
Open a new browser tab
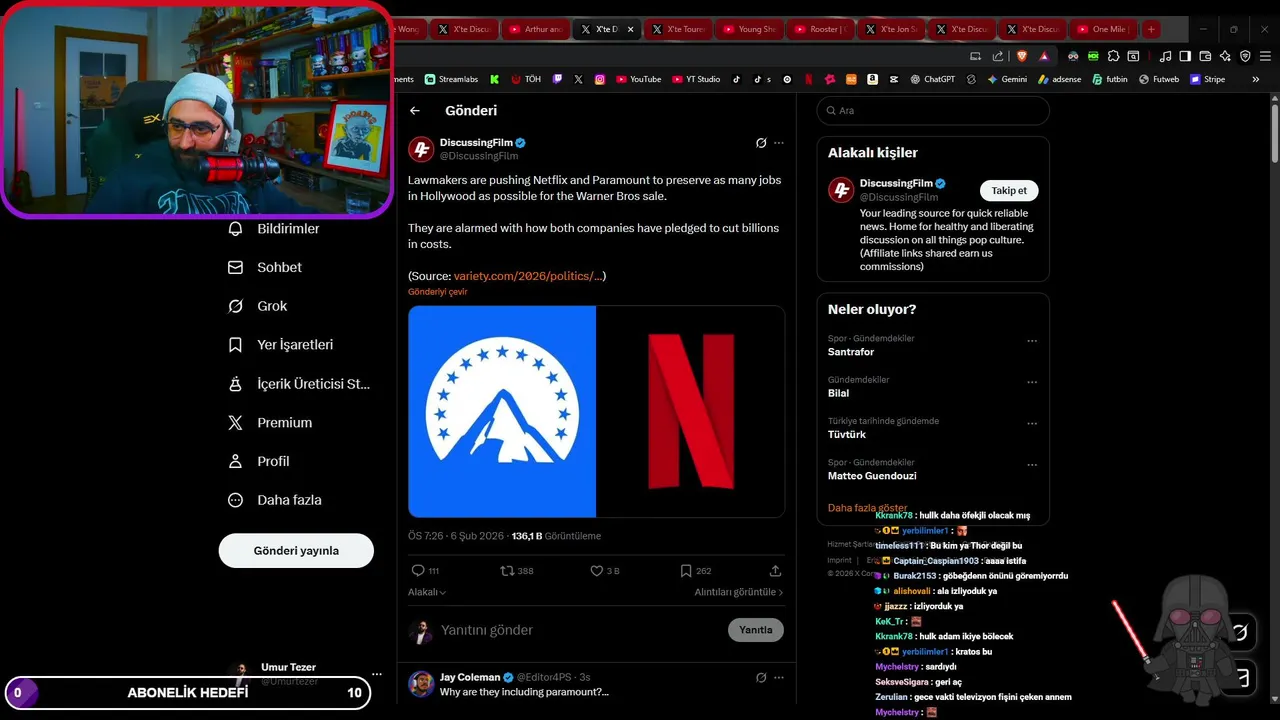tap(1151, 29)
